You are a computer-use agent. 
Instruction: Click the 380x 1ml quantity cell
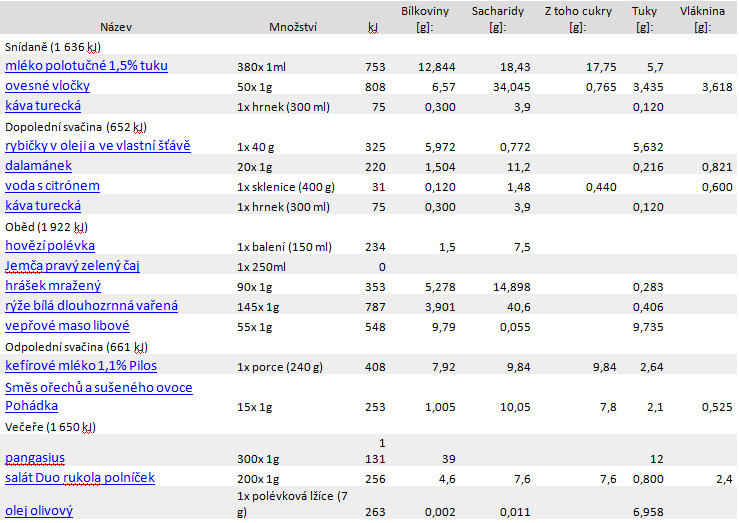(261, 67)
